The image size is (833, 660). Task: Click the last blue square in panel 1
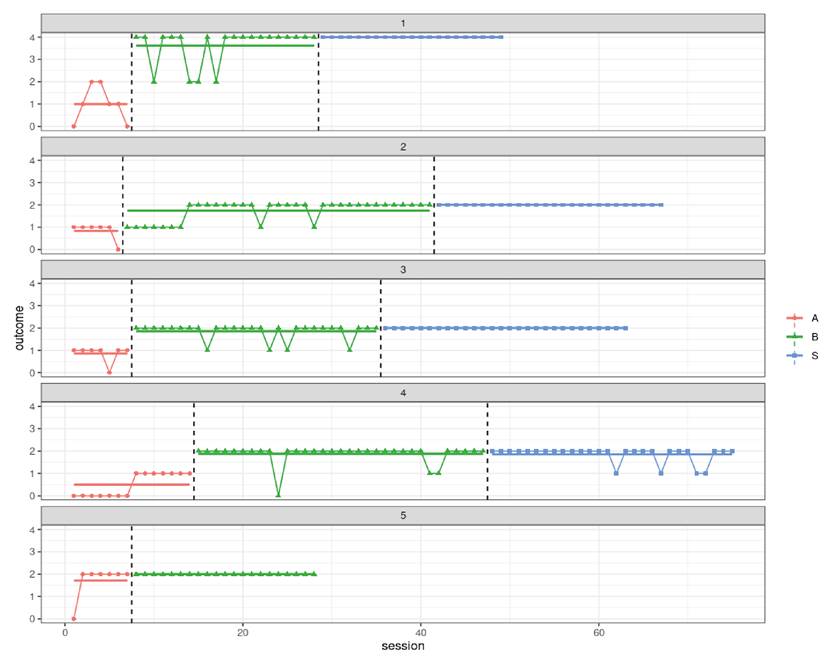pyautogui.click(x=501, y=37)
